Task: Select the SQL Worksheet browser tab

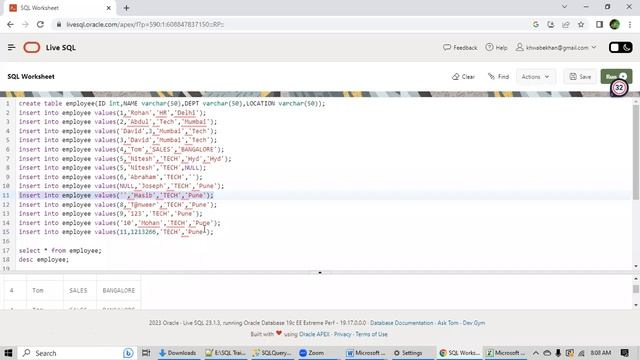Action: [59, 8]
